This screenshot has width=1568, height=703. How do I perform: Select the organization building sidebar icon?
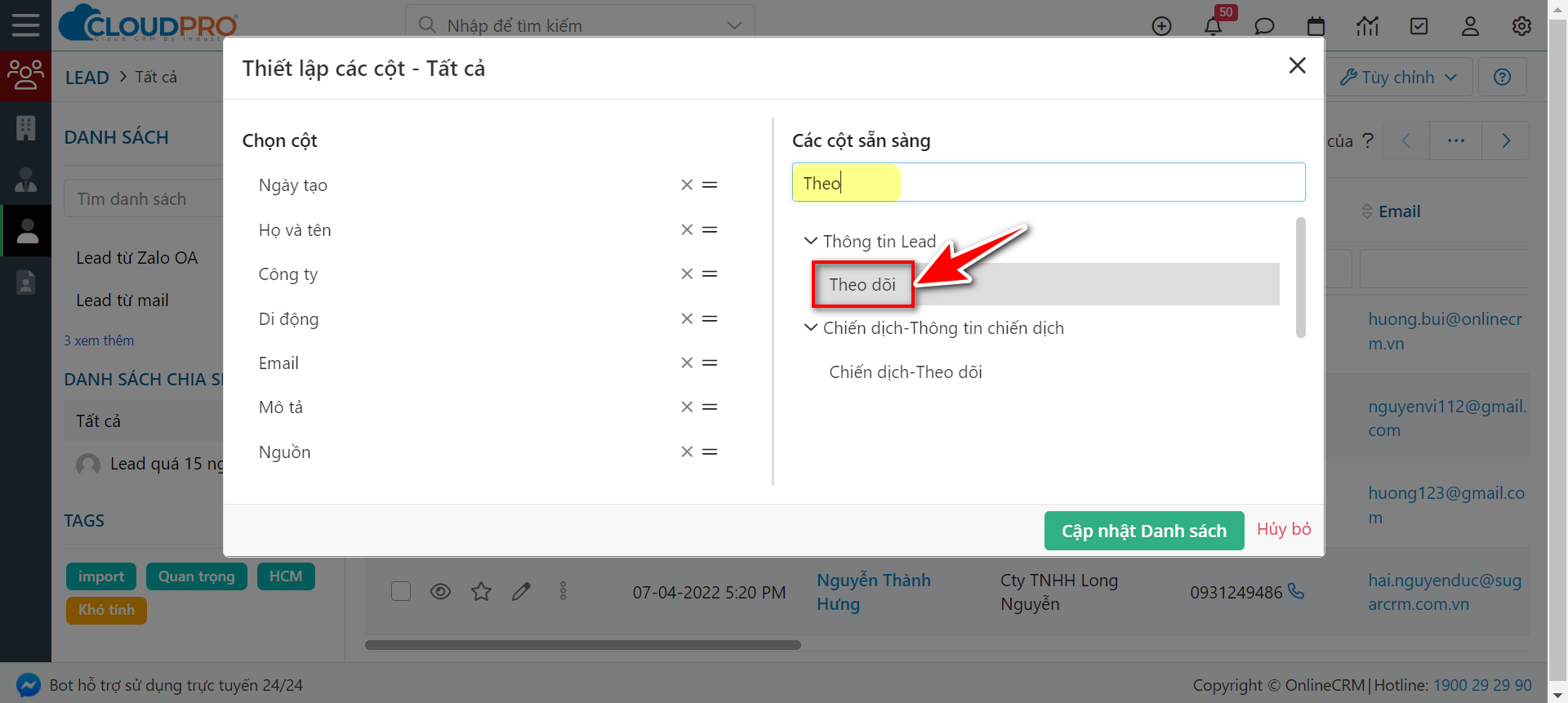pos(25,128)
